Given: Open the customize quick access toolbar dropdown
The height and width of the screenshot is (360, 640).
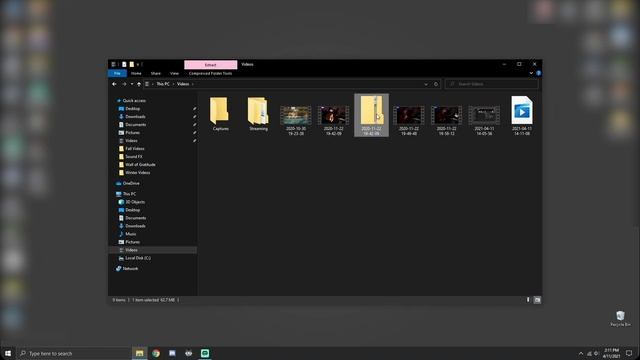Looking at the screenshot, I should point(138,64).
